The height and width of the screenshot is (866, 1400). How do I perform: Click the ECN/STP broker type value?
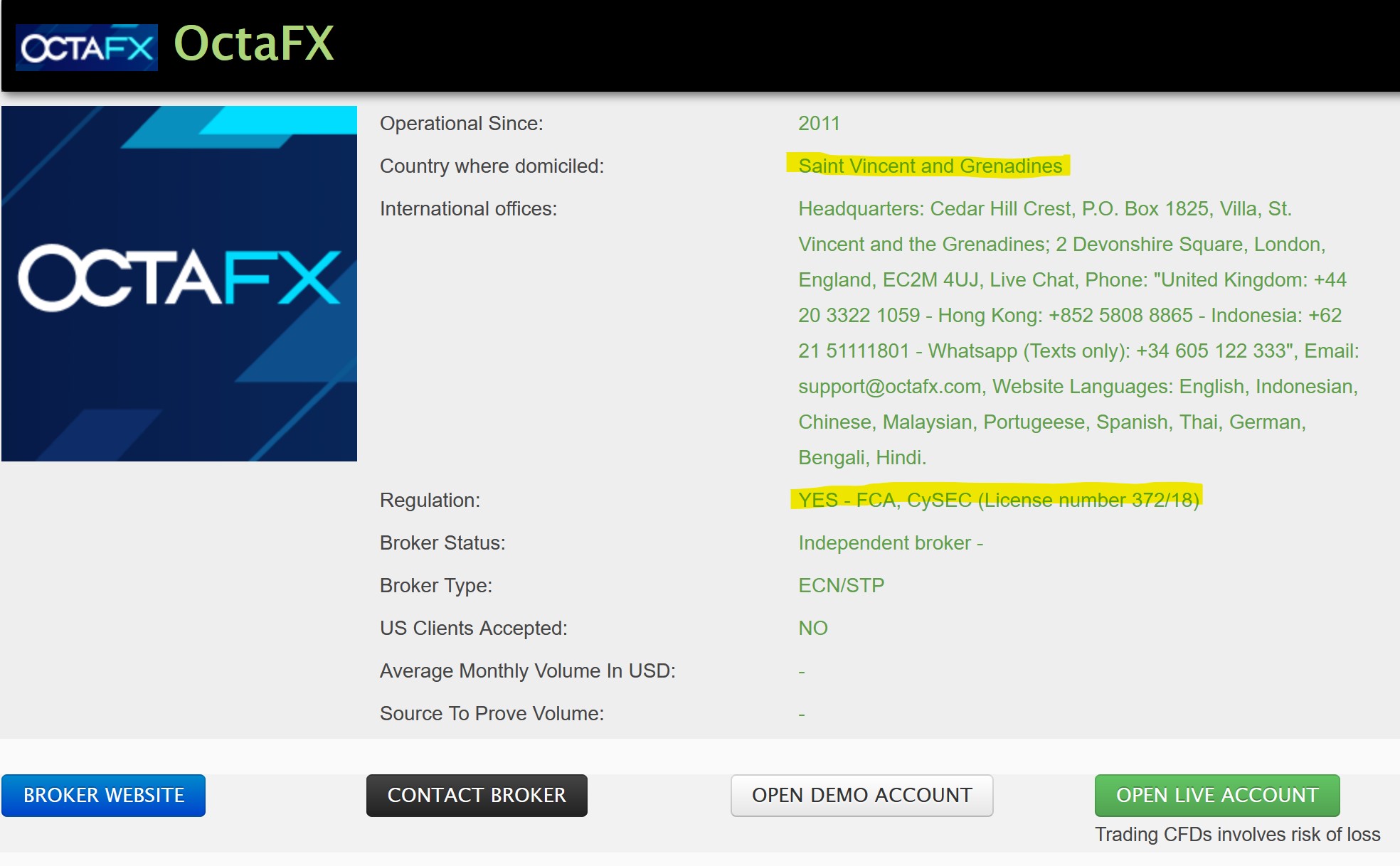point(841,585)
